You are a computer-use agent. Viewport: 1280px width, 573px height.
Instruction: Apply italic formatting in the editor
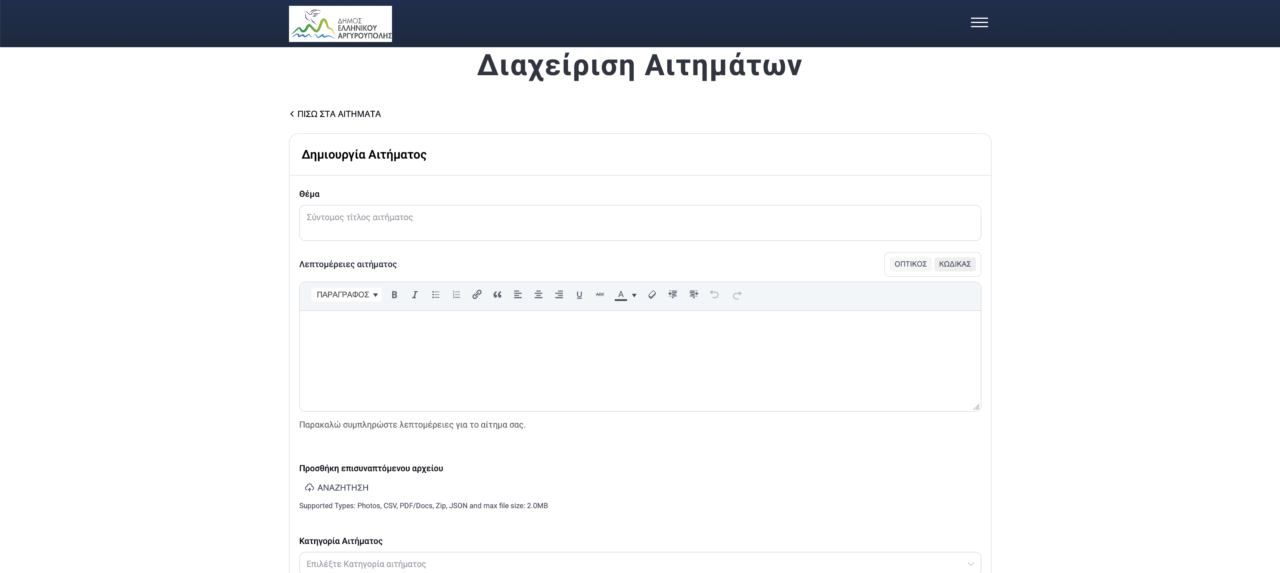coord(415,295)
